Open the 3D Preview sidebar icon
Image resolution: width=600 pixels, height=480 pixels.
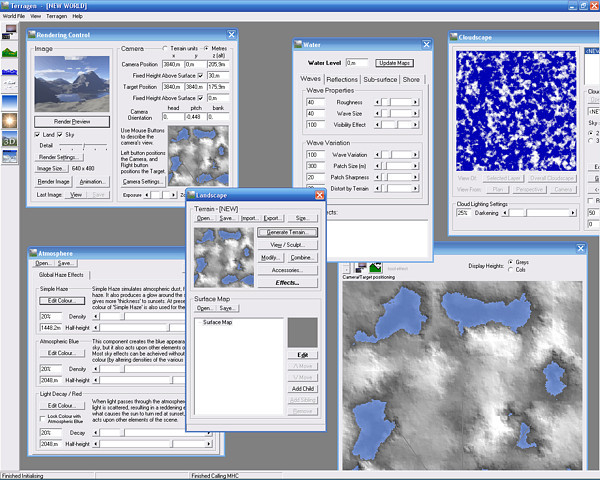click(x=10, y=139)
